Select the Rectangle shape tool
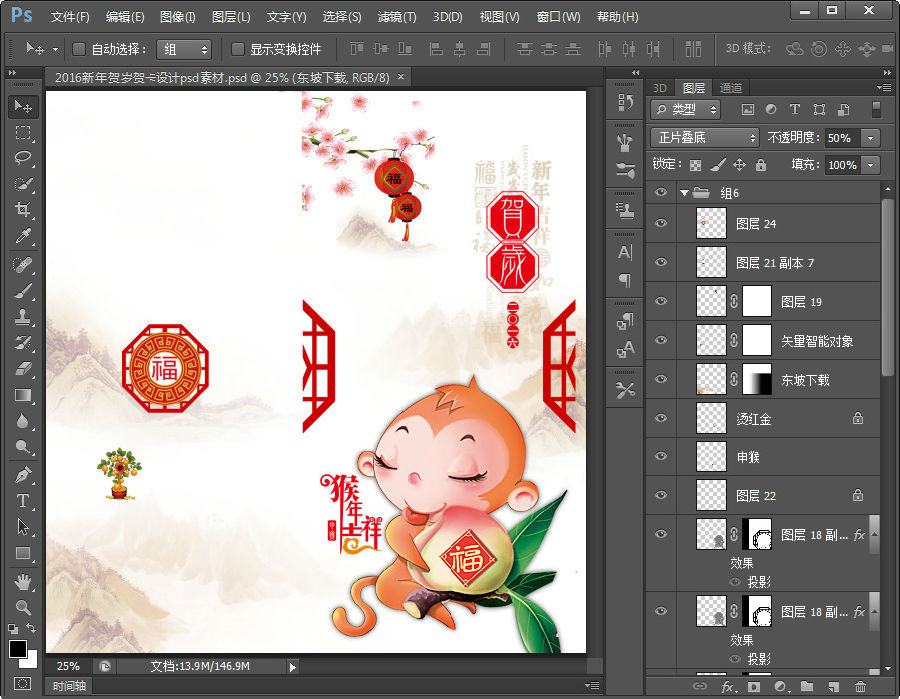This screenshot has height=699, width=900. tap(23, 553)
